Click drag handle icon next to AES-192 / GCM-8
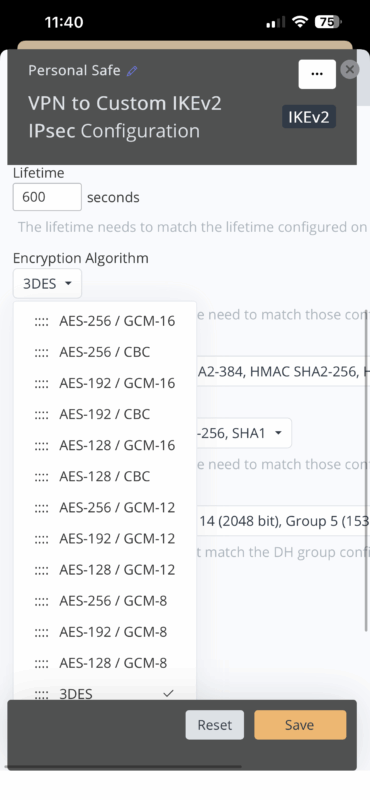Image resolution: width=370 pixels, height=800 pixels. pyautogui.click(x=42, y=633)
